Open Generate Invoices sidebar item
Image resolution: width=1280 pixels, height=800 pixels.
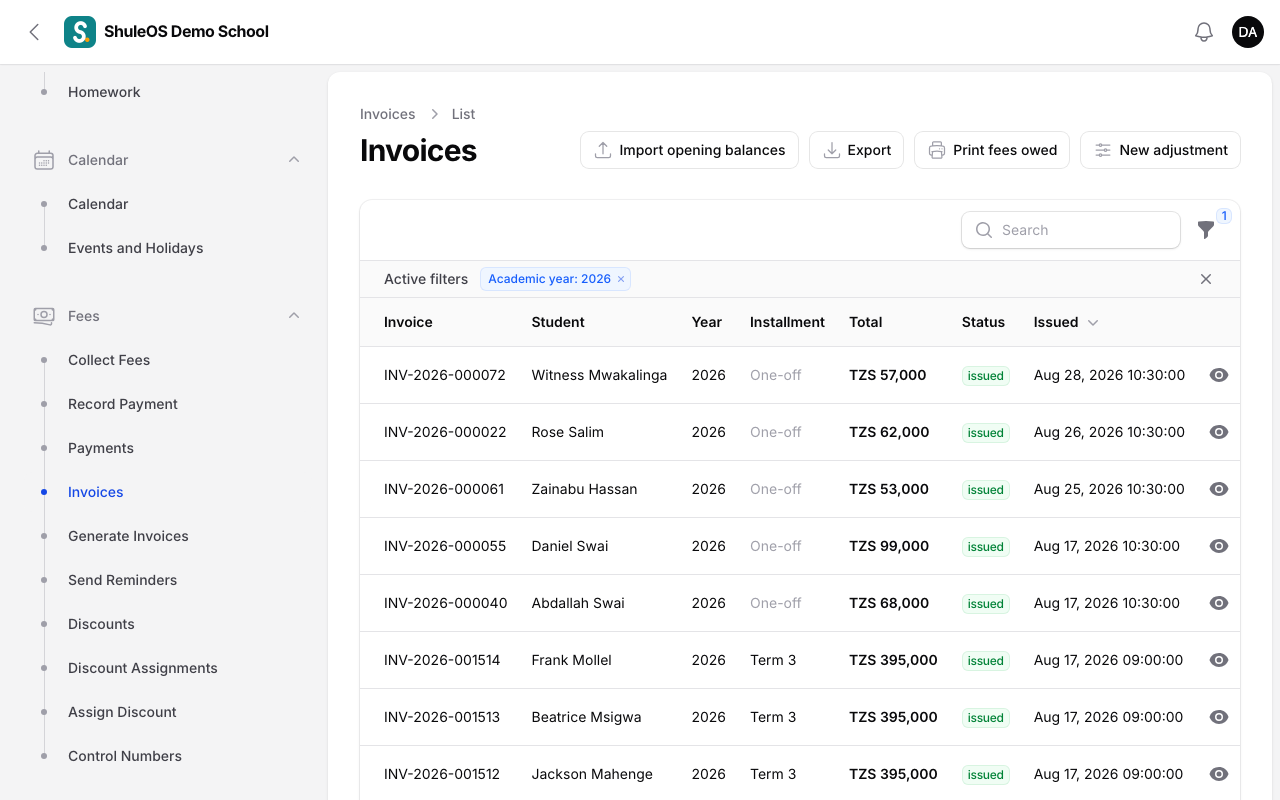tap(128, 536)
